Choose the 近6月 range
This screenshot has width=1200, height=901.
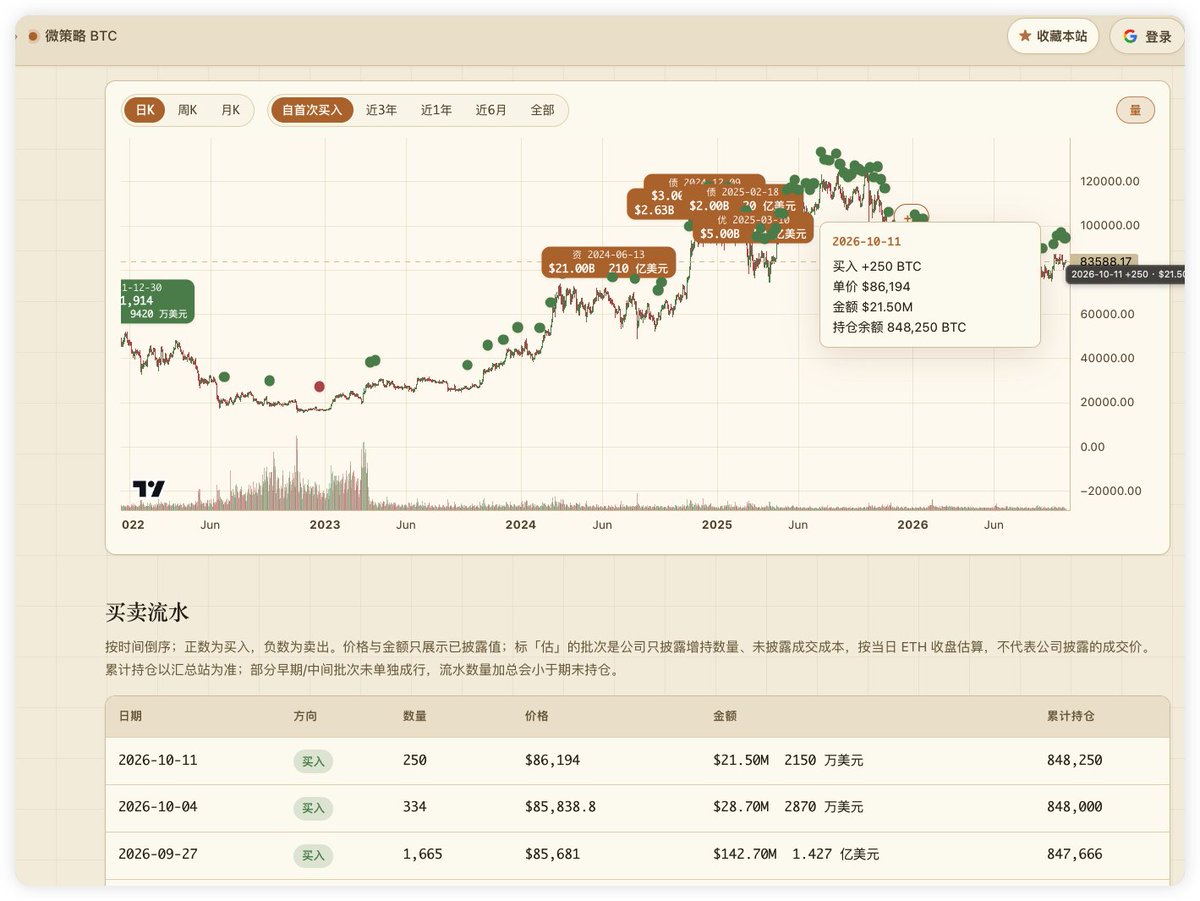(491, 110)
